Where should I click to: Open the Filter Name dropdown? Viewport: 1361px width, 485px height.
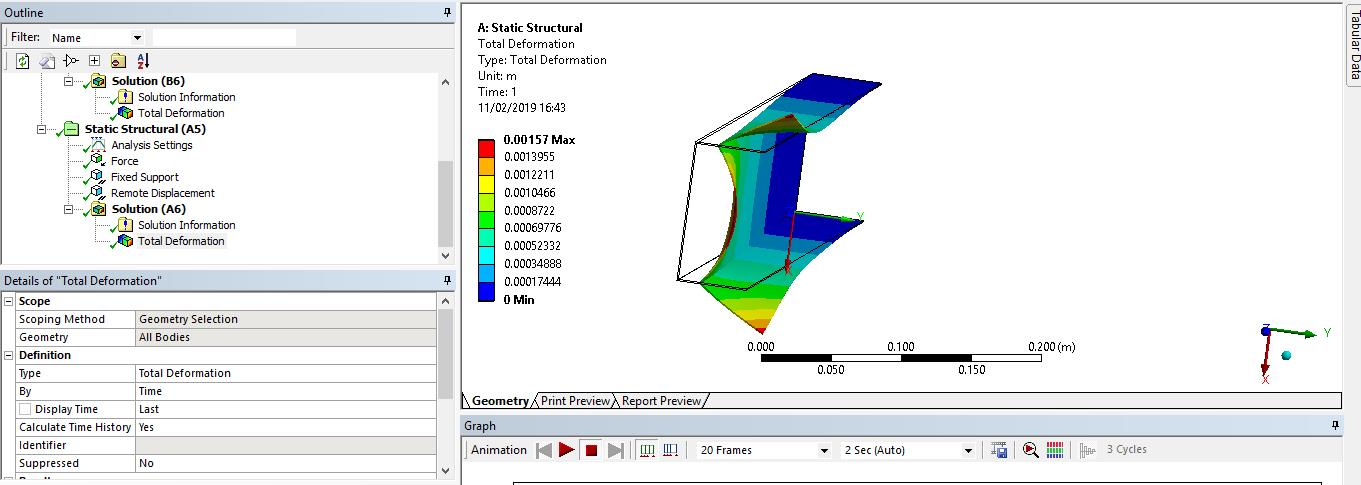[96, 38]
